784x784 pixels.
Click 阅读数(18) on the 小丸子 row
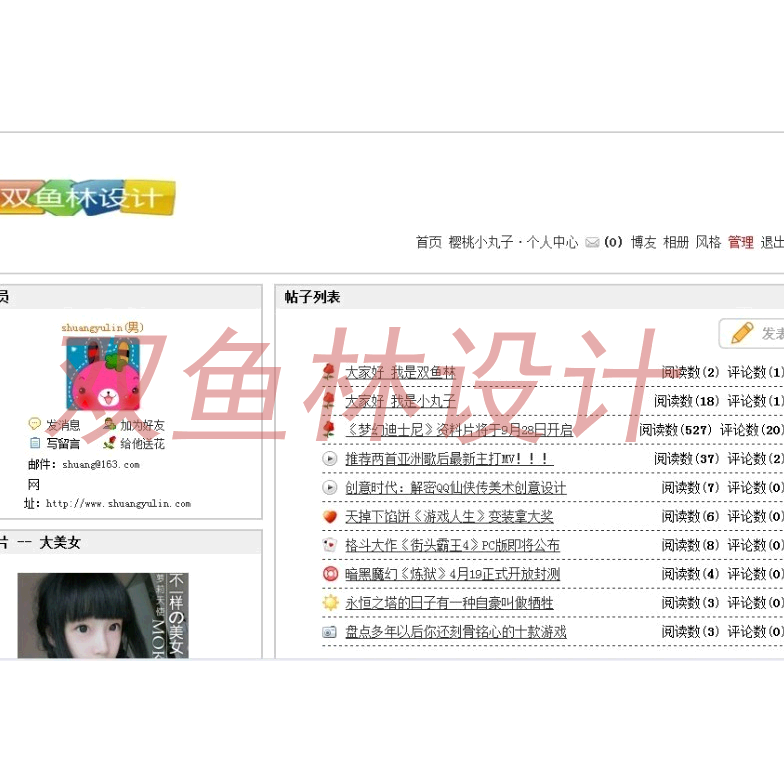[x=687, y=401]
